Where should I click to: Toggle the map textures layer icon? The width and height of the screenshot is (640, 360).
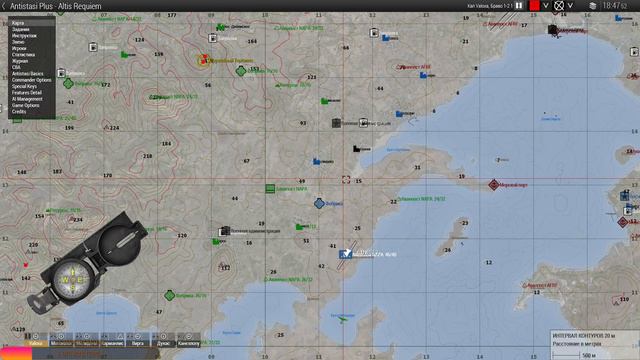pyautogui.click(x=593, y=6)
